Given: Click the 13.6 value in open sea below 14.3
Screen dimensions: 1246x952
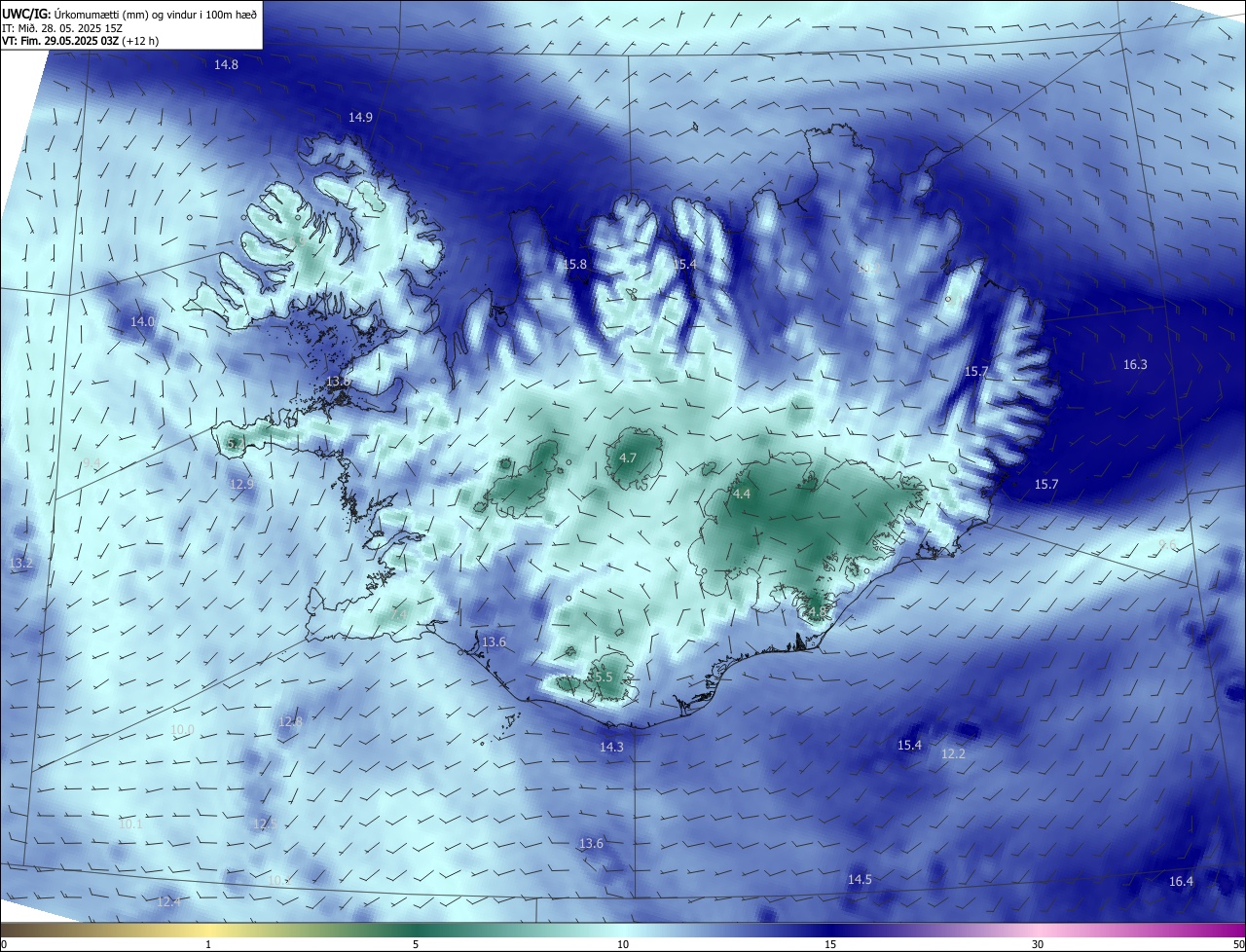Looking at the screenshot, I should [591, 843].
